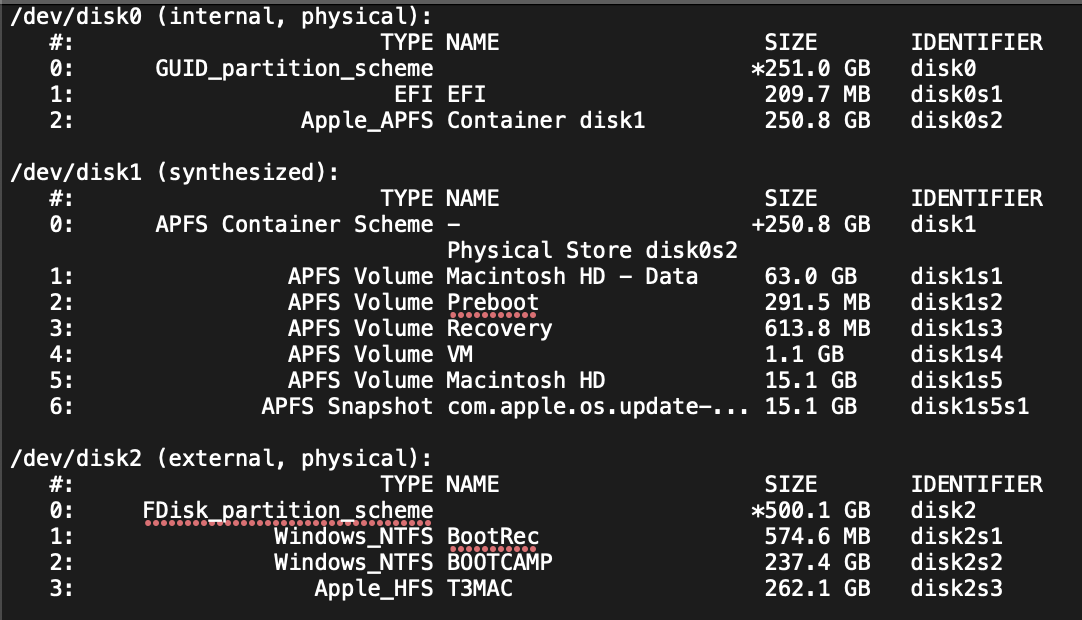Select the "574.6 MB" size value
1082x620 pixels.
[x=817, y=536]
